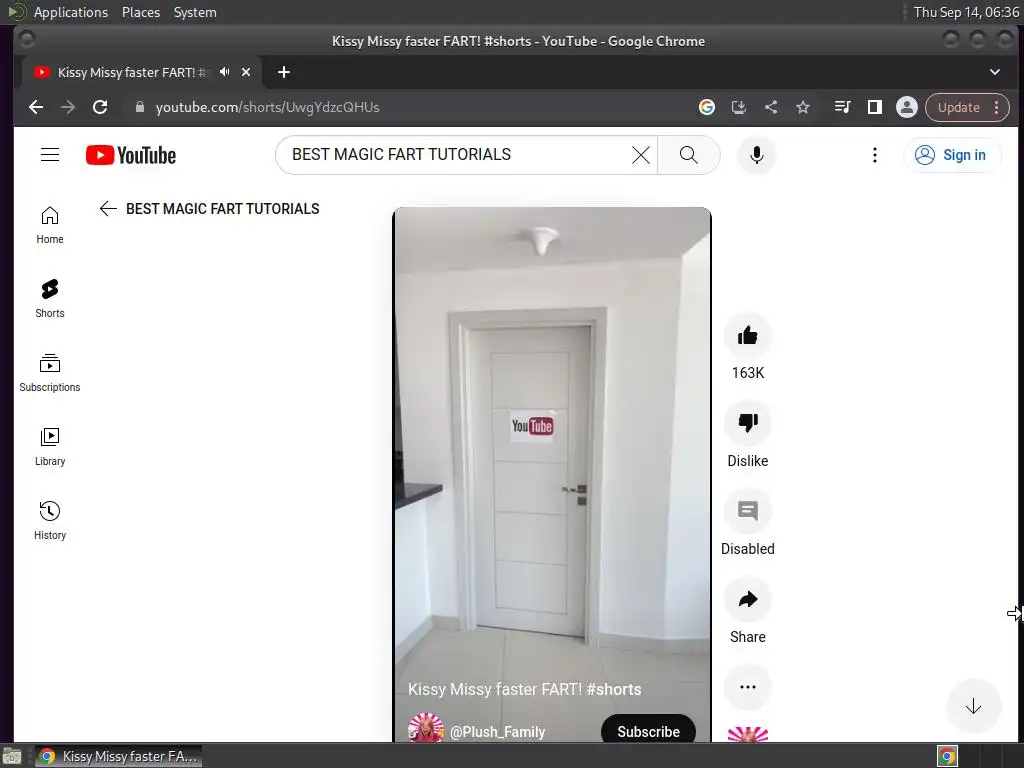Open the YouTube hamburger guide menu
This screenshot has width=1024, height=768.
[x=50, y=155]
